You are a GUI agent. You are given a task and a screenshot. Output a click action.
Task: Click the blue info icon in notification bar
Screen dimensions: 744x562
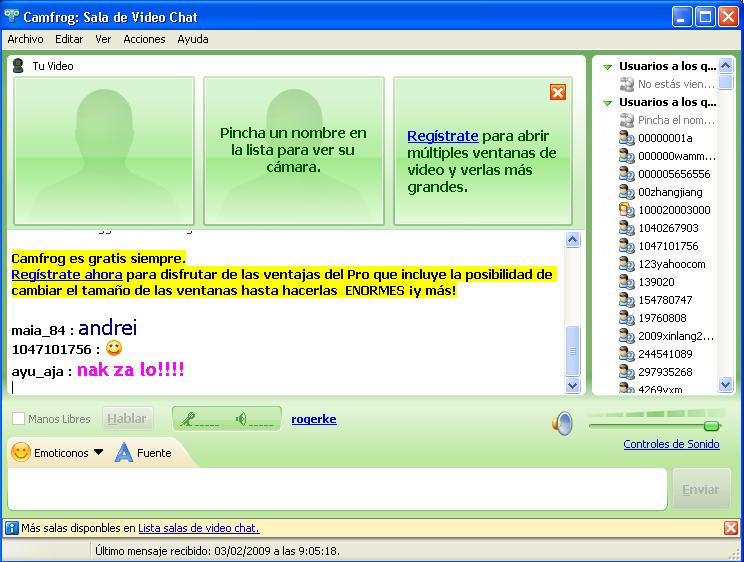(12, 528)
